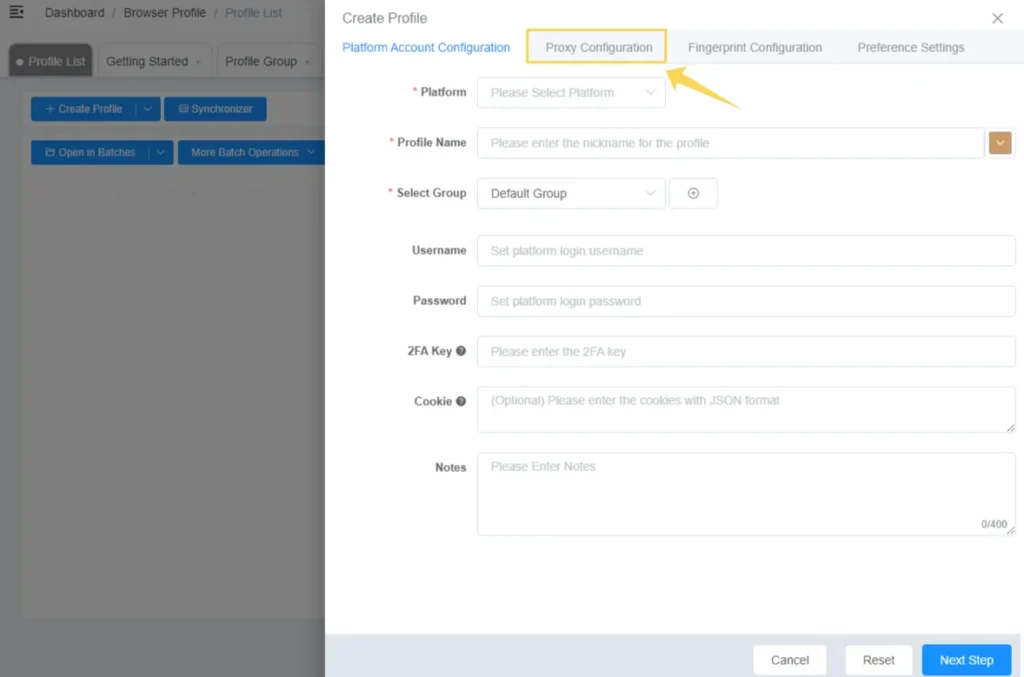Focus the Username input field
This screenshot has height=677, width=1024.
click(x=746, y=251)
